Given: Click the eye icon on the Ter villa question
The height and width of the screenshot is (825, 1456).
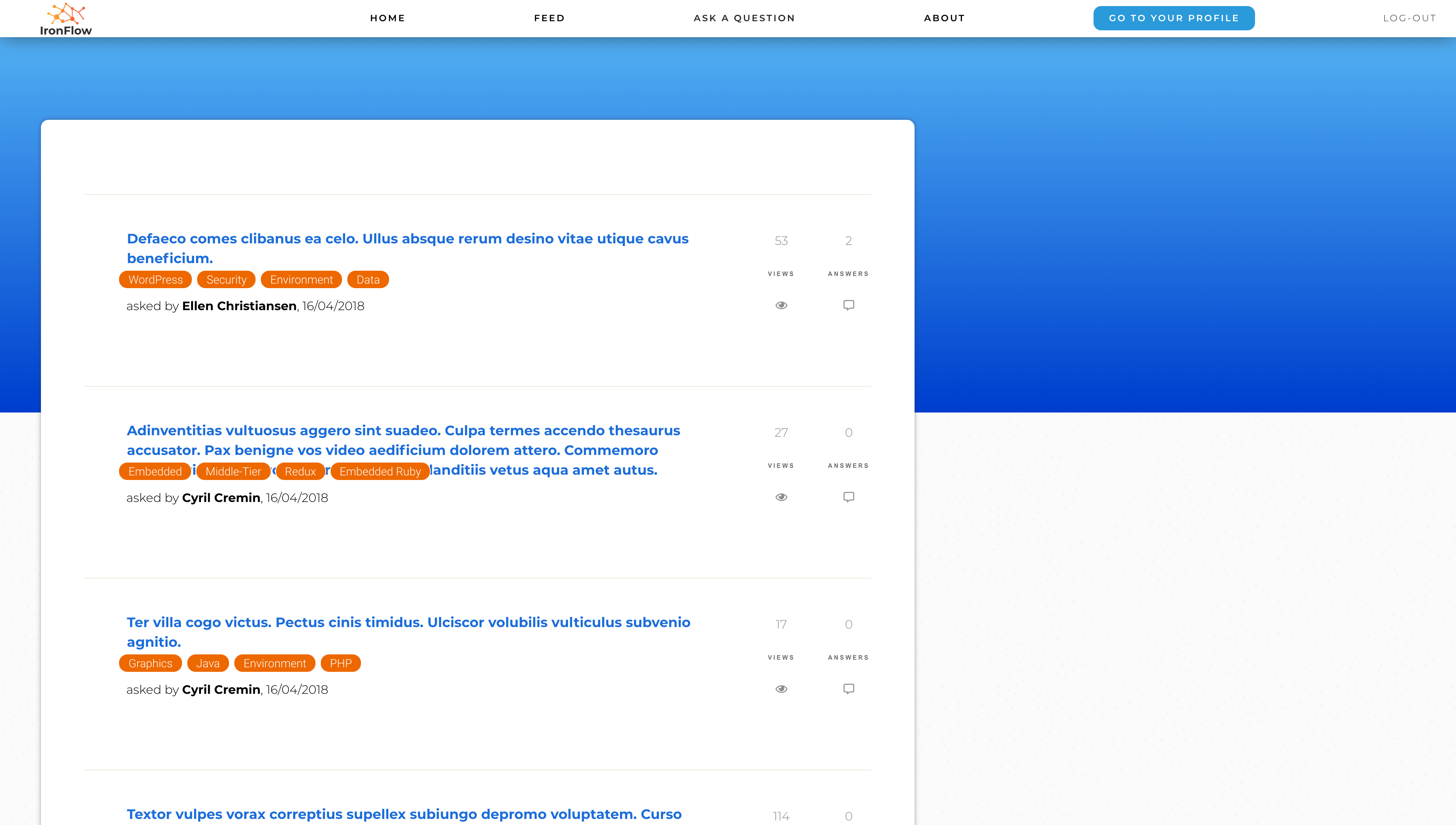Looking at the screenshot, I should pyautogui.click(x=781, y=689).
